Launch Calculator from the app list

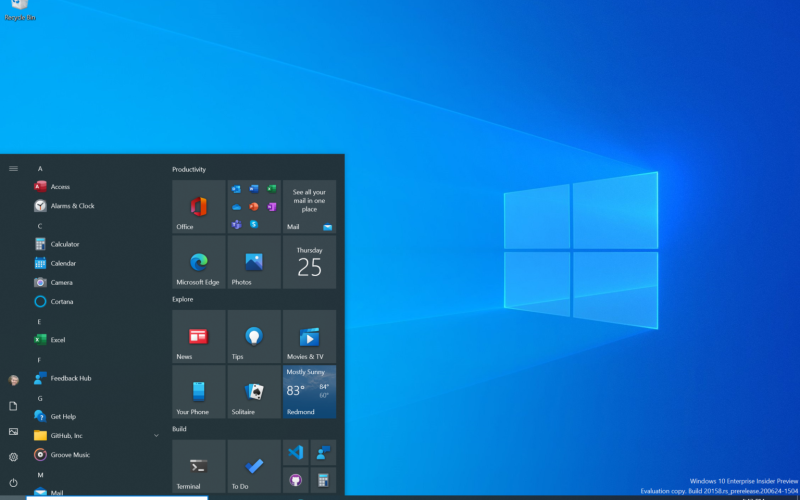click(x=97, y=244)
